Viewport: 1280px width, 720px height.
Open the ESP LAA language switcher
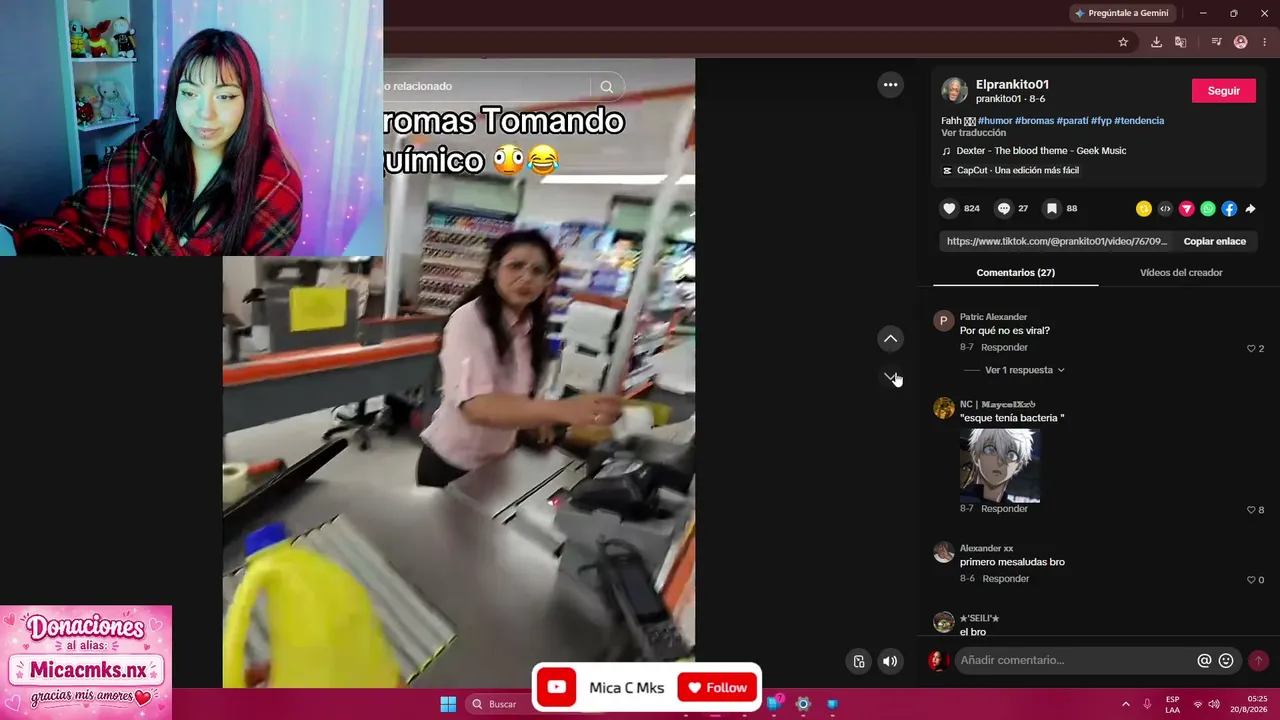[x=1172, y=704]
